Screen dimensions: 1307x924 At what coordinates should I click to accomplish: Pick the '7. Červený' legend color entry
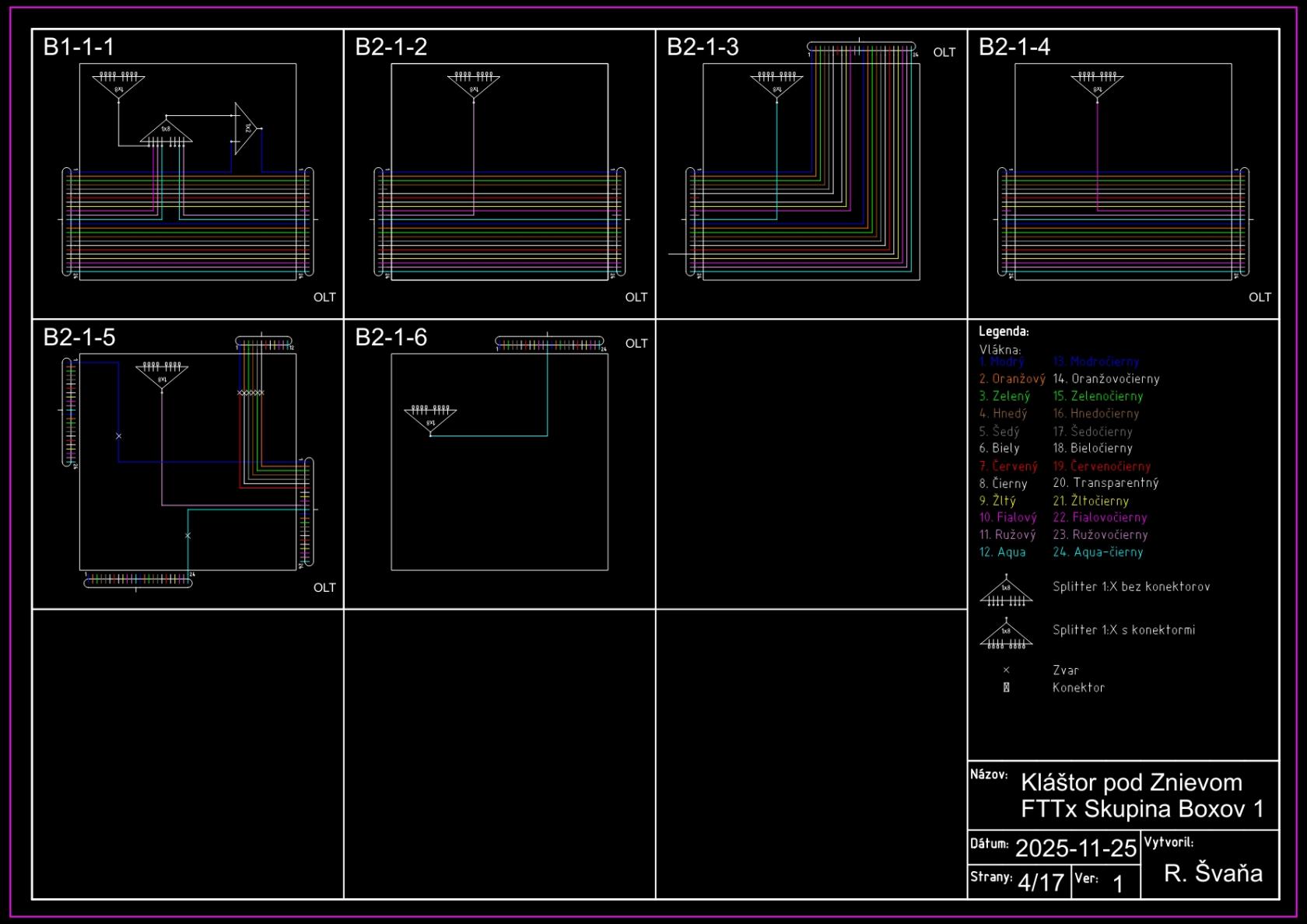click(x=1008, y=467)
